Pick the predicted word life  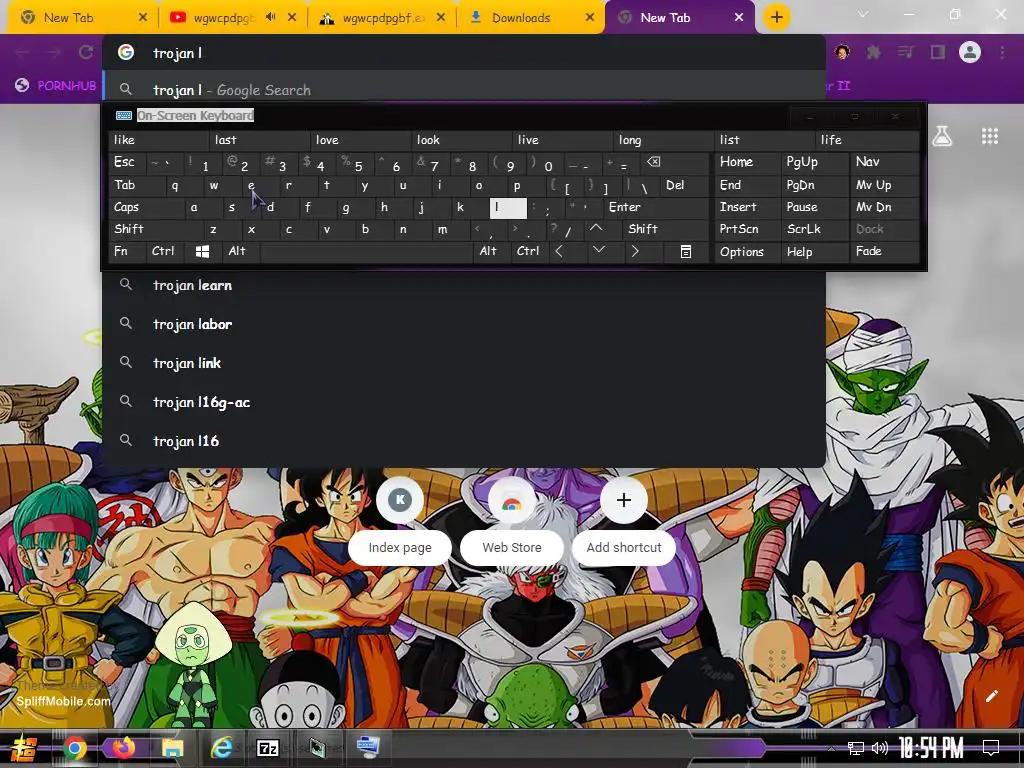868,140
